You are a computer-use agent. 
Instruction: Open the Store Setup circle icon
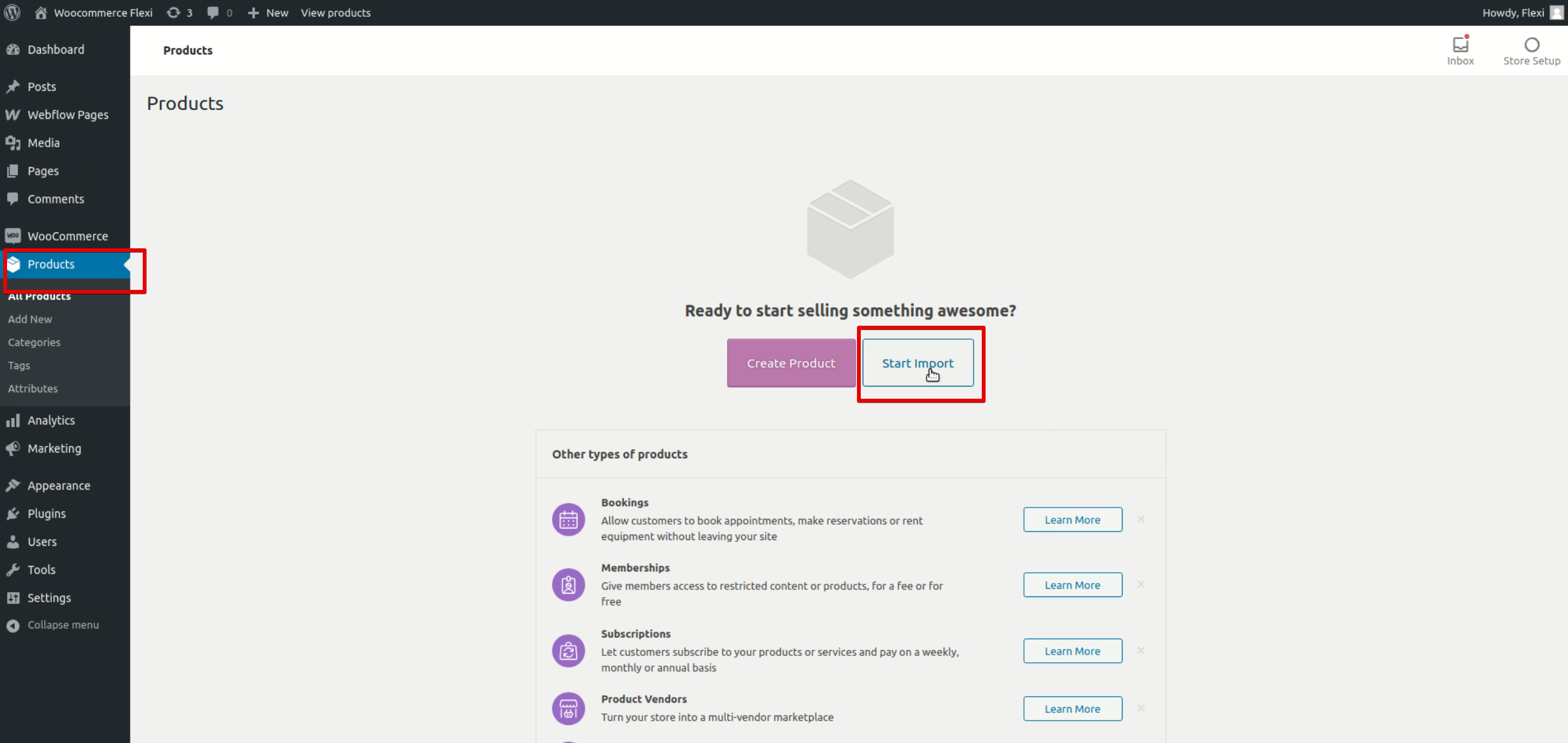[x=1532, y=44]
